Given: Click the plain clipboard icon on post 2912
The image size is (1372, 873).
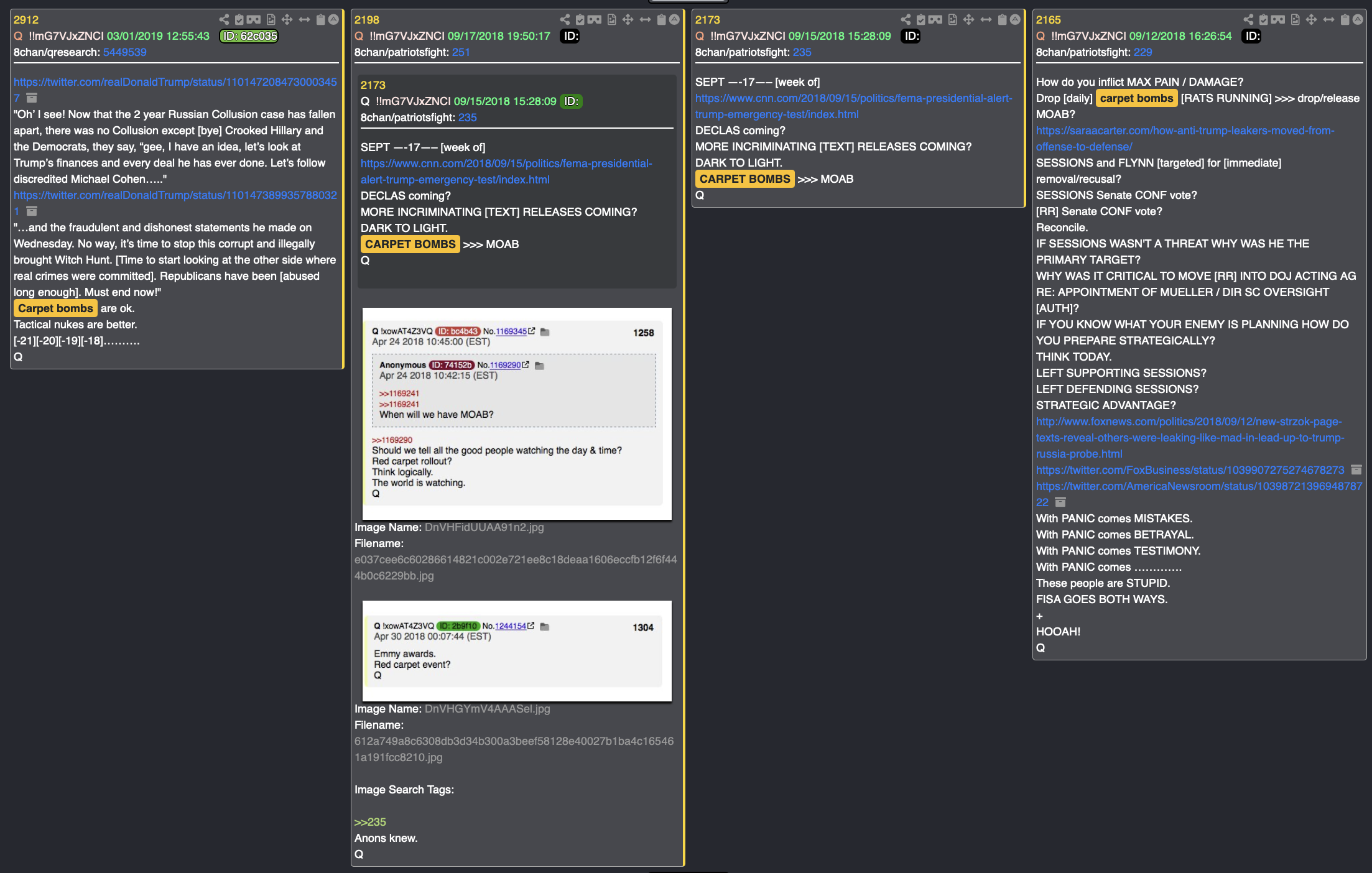Looking at the screenshot, I should [x=320, y=20].
